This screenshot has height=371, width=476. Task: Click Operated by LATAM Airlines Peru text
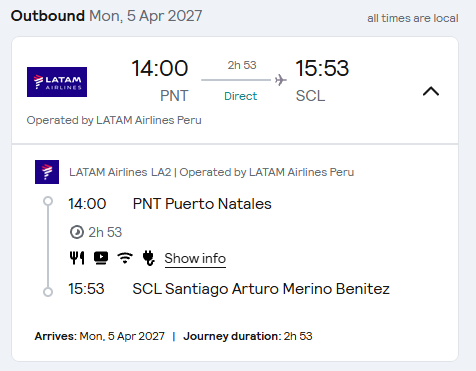(x=114, y=120)
